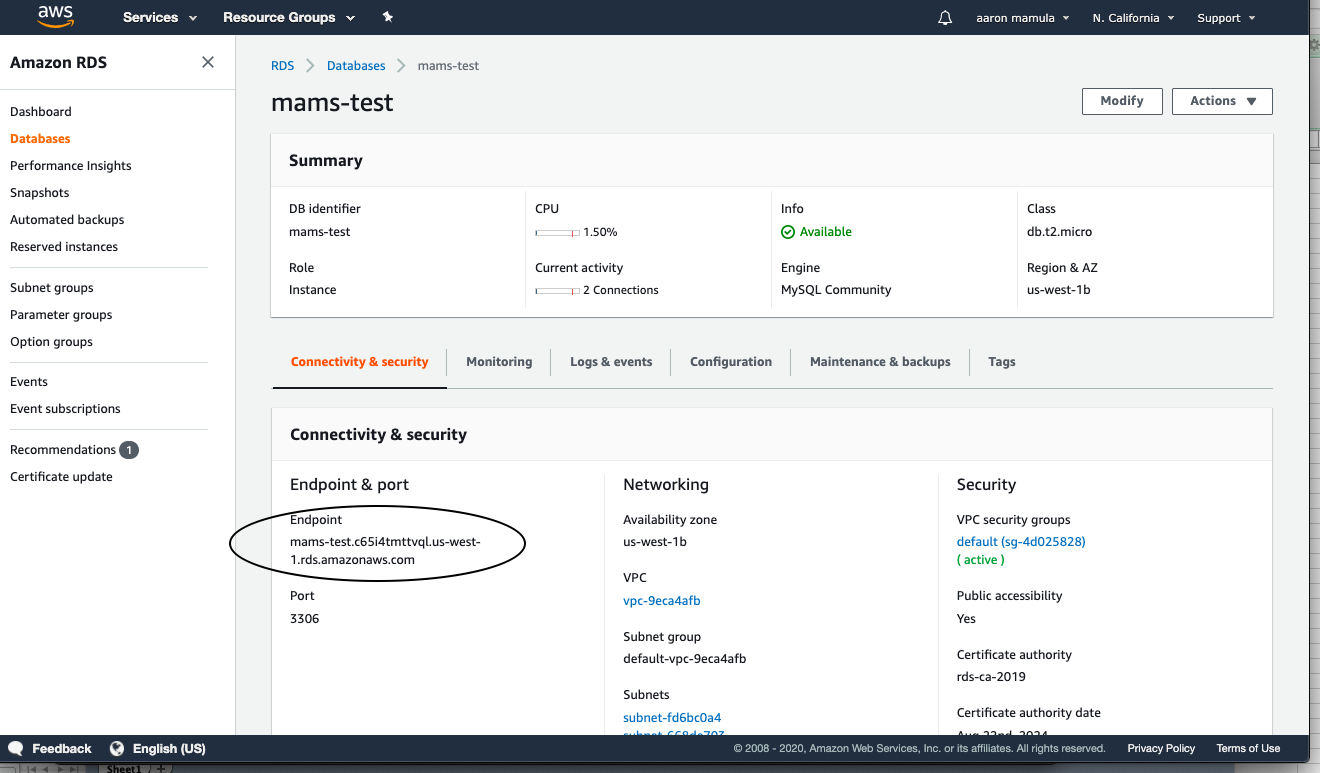Open Performance Insights in sidebar
This screenshot has width=1320, height=773.
tap(71, 166)
